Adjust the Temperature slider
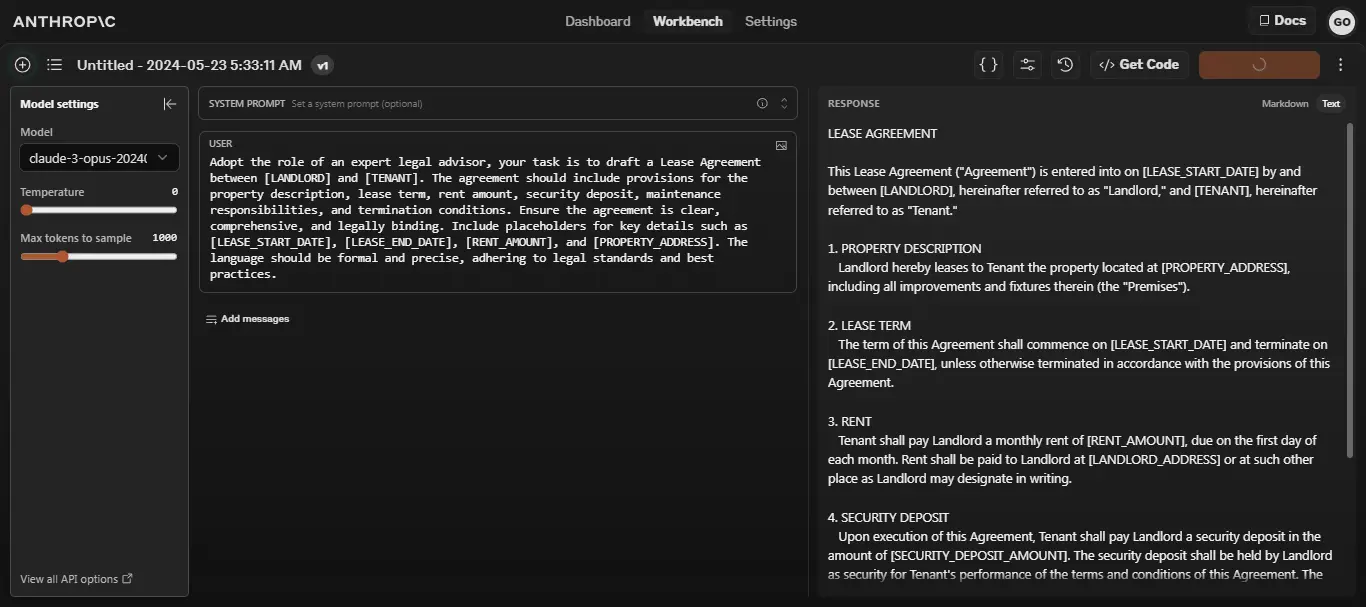This screenshot has width=1366, height=607. [99, 210]
